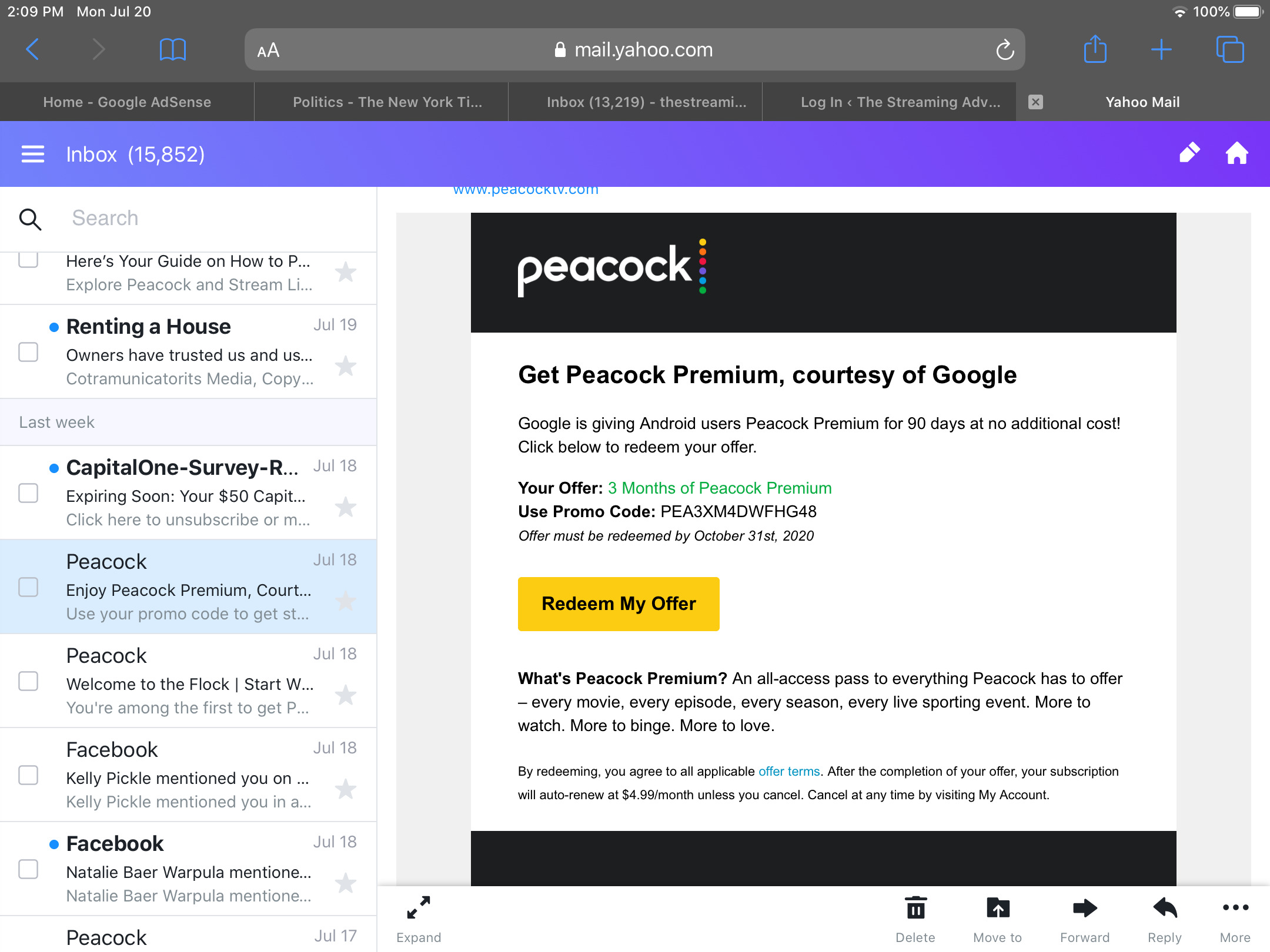Screen dimensions: 1270x952
Task: Expand the message to full view
Action: [x=419, y=920]
